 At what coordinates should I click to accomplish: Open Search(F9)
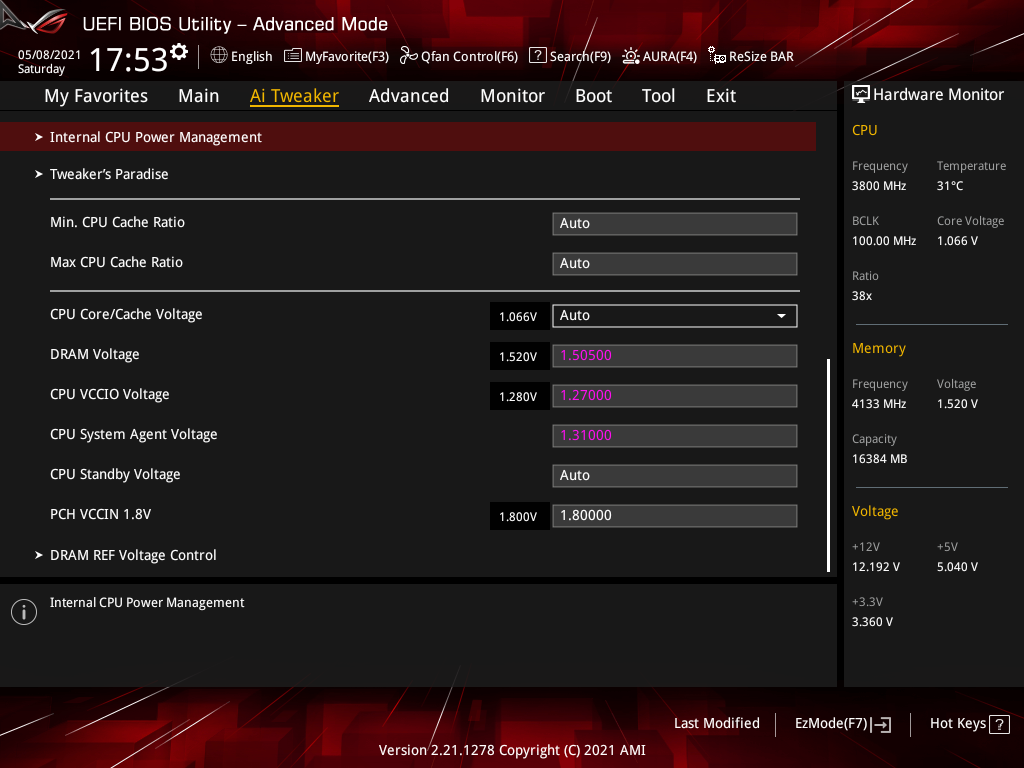coord(580,57)
